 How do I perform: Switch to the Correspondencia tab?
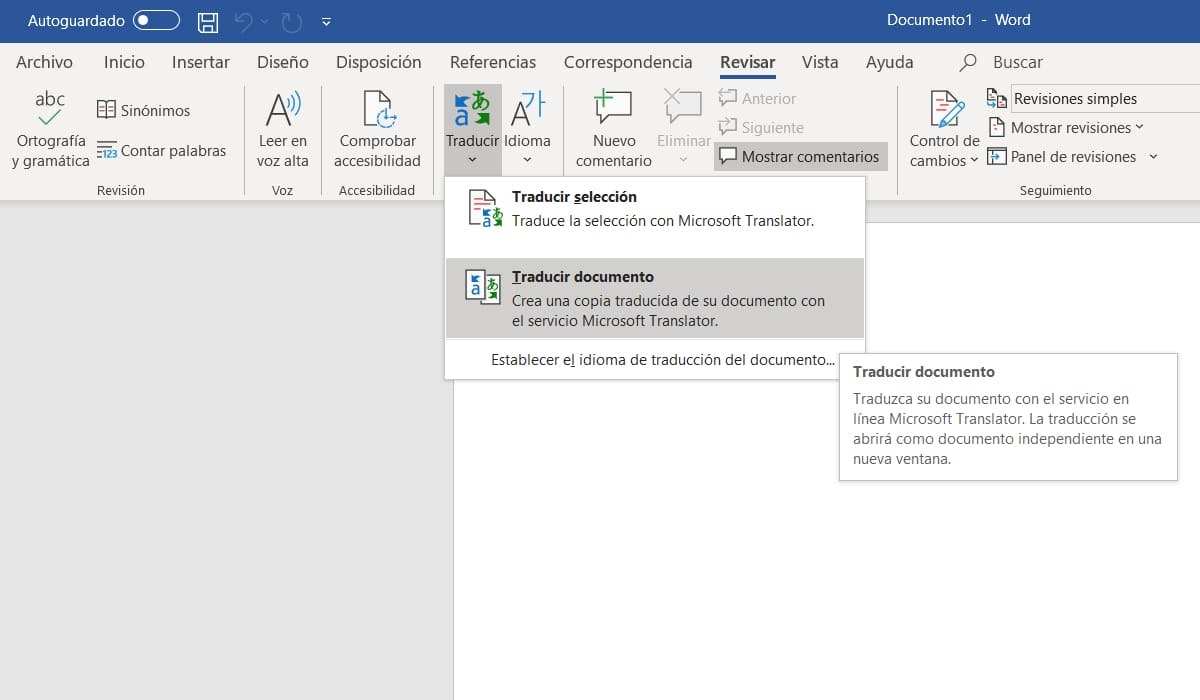pyautogui.click(x=628, y=62)
